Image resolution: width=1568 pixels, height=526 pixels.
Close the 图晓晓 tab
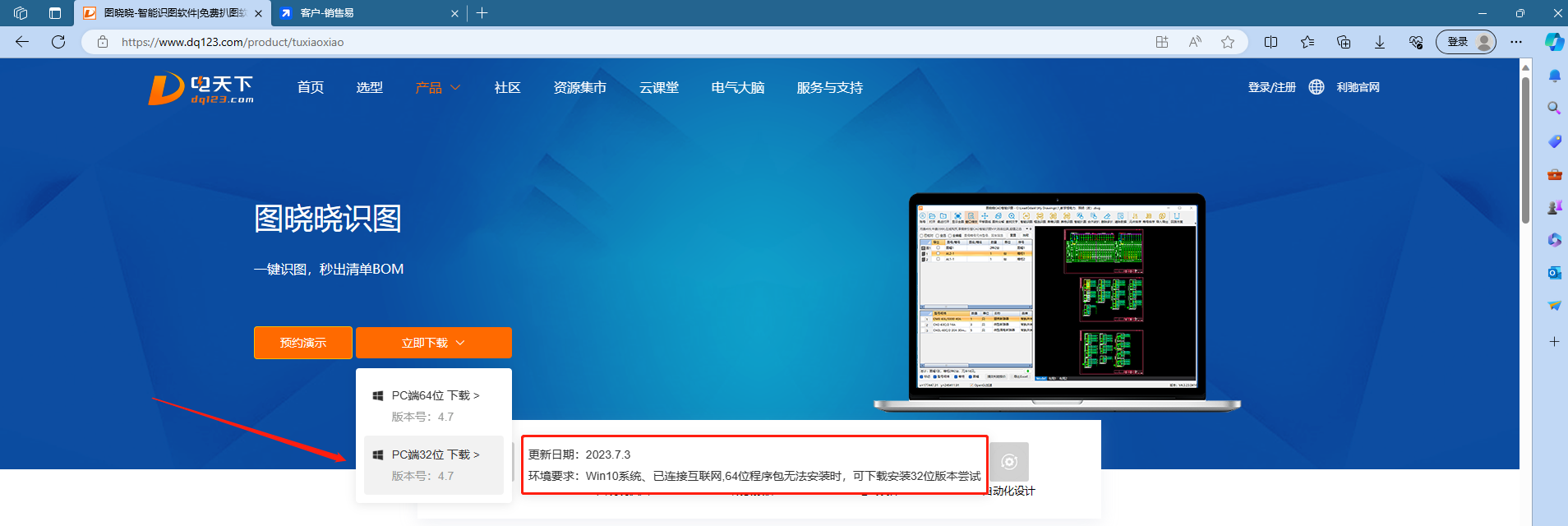[x=259, y=13]
